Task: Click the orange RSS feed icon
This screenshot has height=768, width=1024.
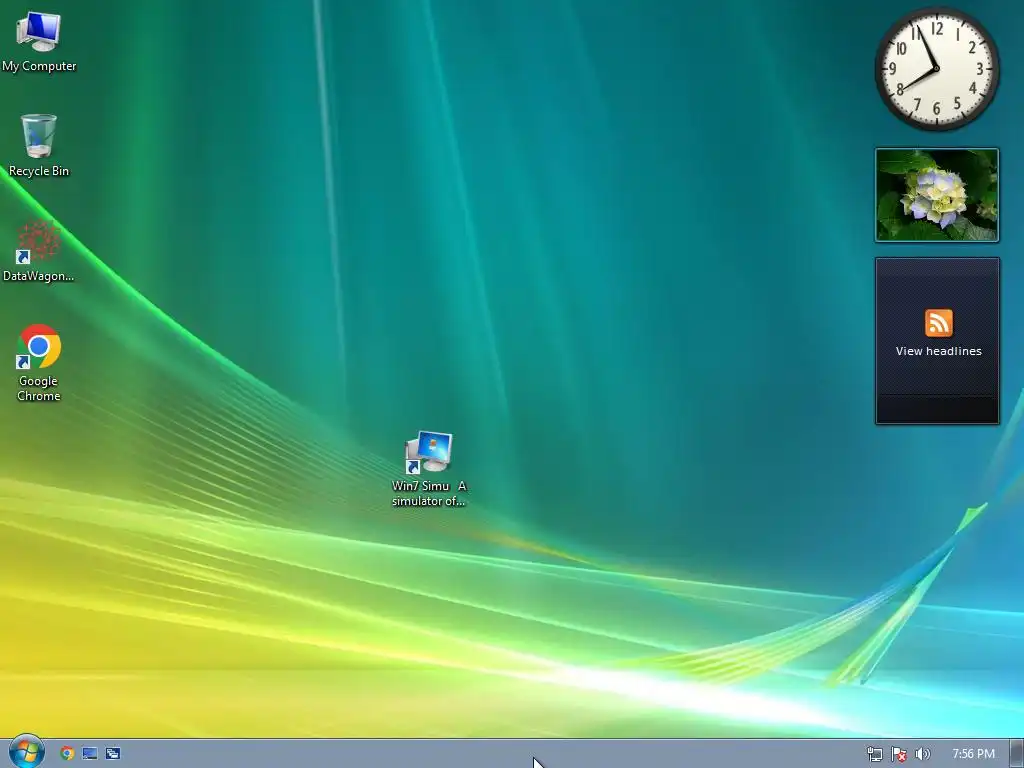Action: pos(938,323)
